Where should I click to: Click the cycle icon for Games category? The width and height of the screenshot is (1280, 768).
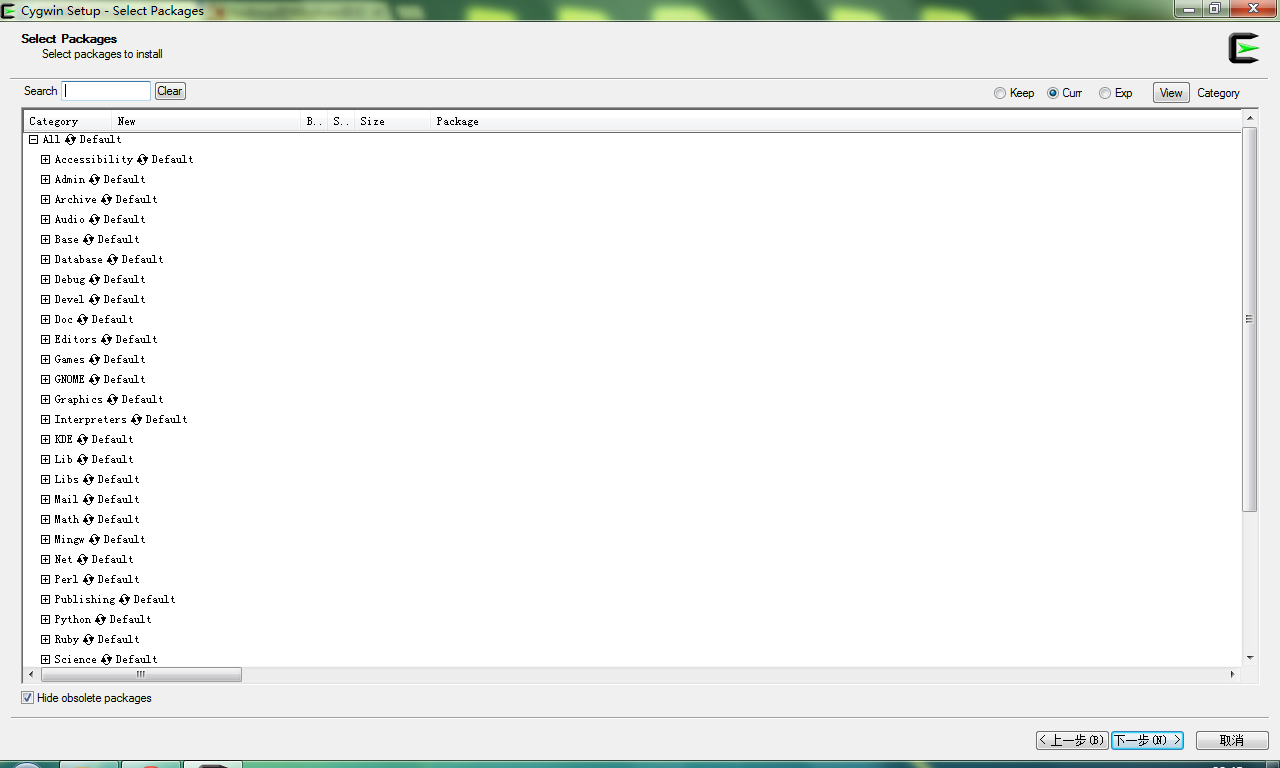(x=95, y=359)
